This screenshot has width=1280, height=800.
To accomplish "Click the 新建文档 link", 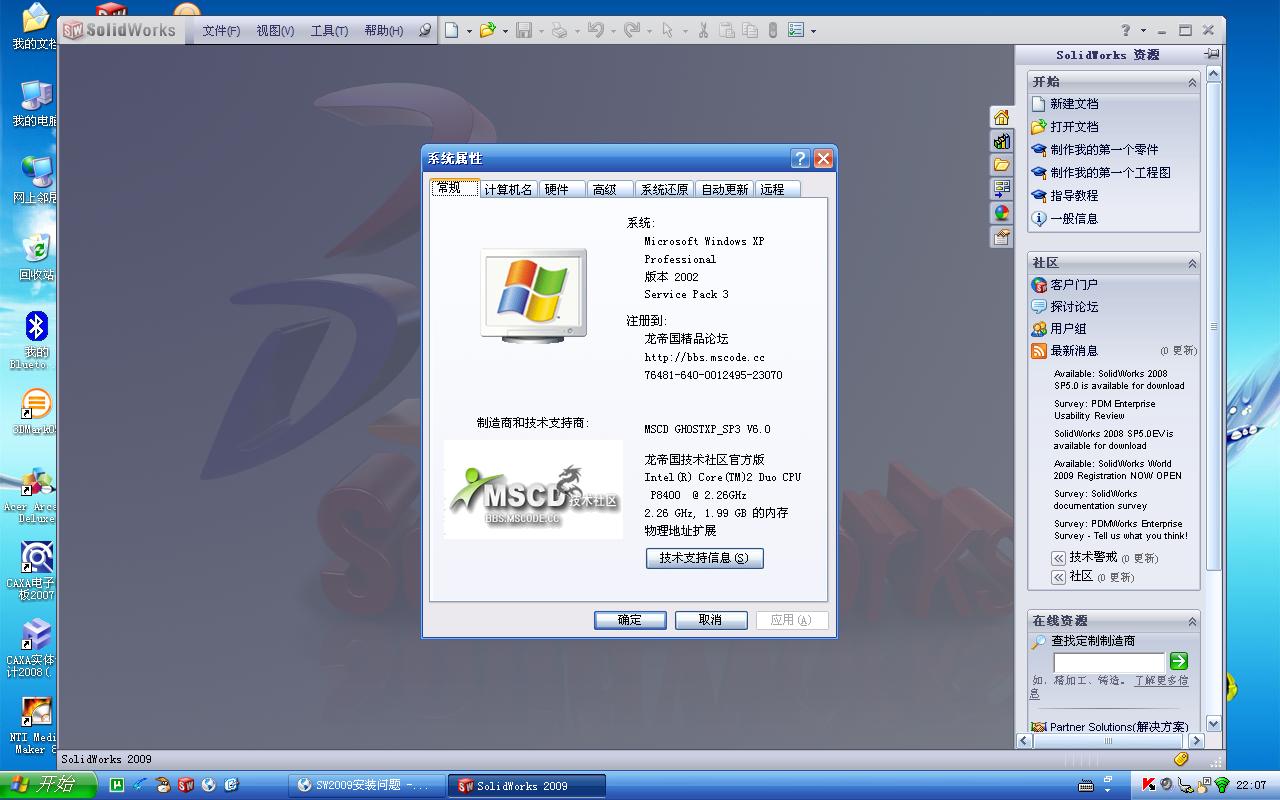I will click(1074, 104).
